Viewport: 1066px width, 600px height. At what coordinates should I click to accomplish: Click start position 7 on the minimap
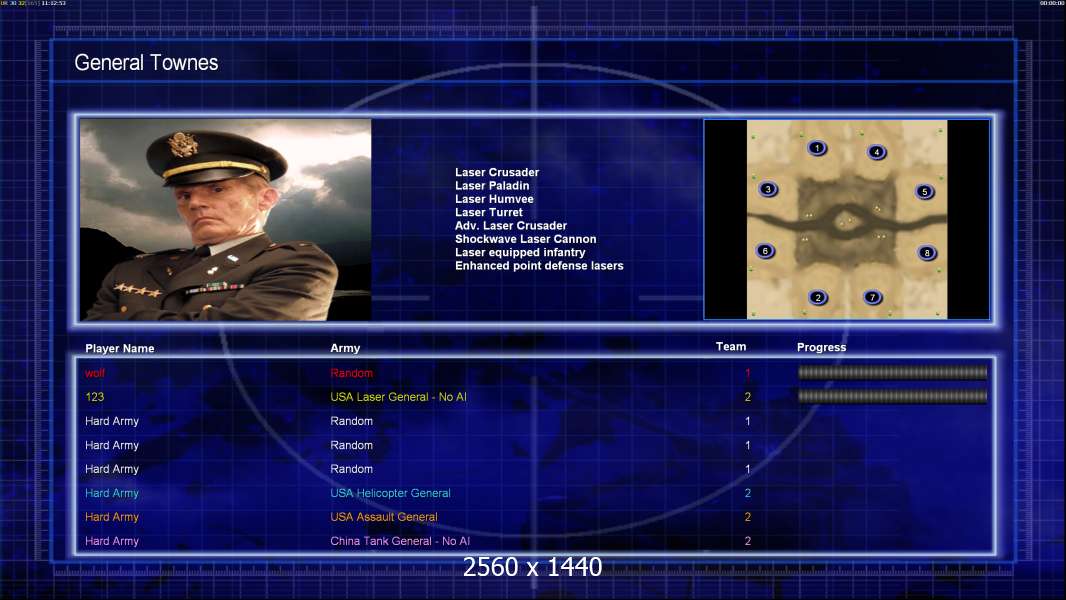click(x=873, y=297)
